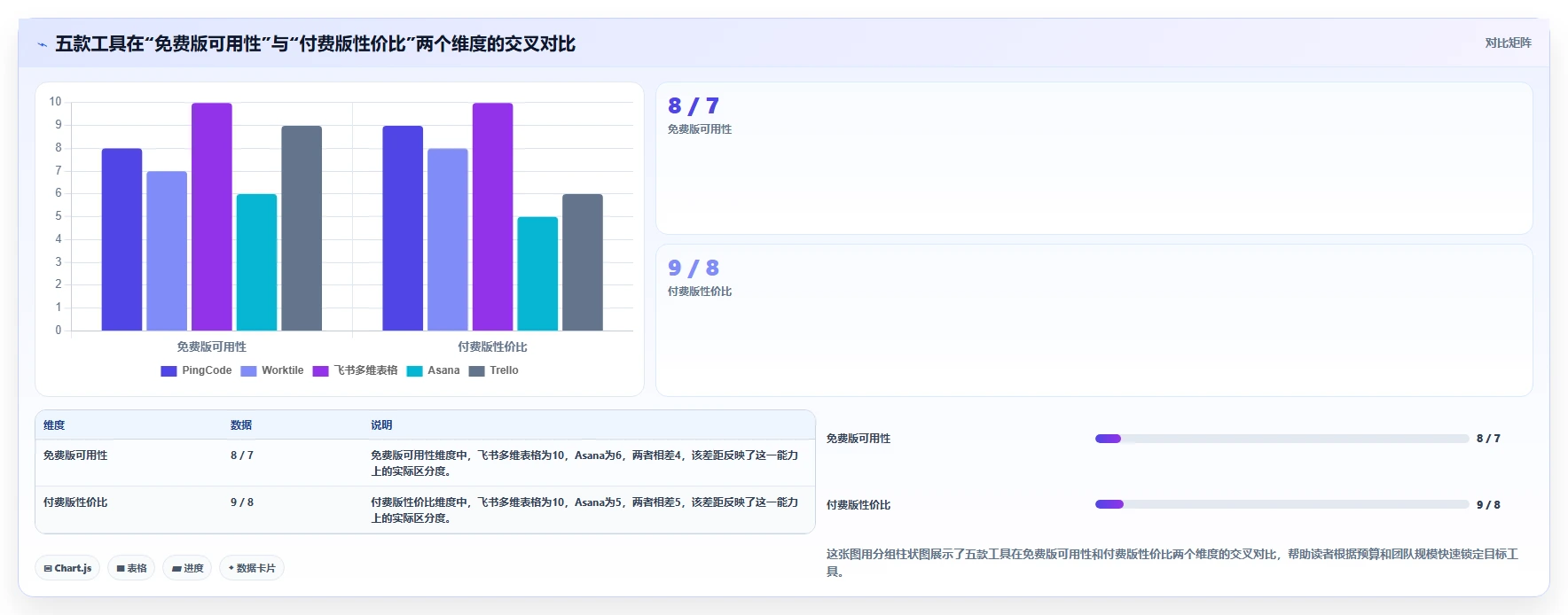Click 飞书多维表格 bar in 付费版性价比 group
The image size is (1568, 615).
(492, 217)
